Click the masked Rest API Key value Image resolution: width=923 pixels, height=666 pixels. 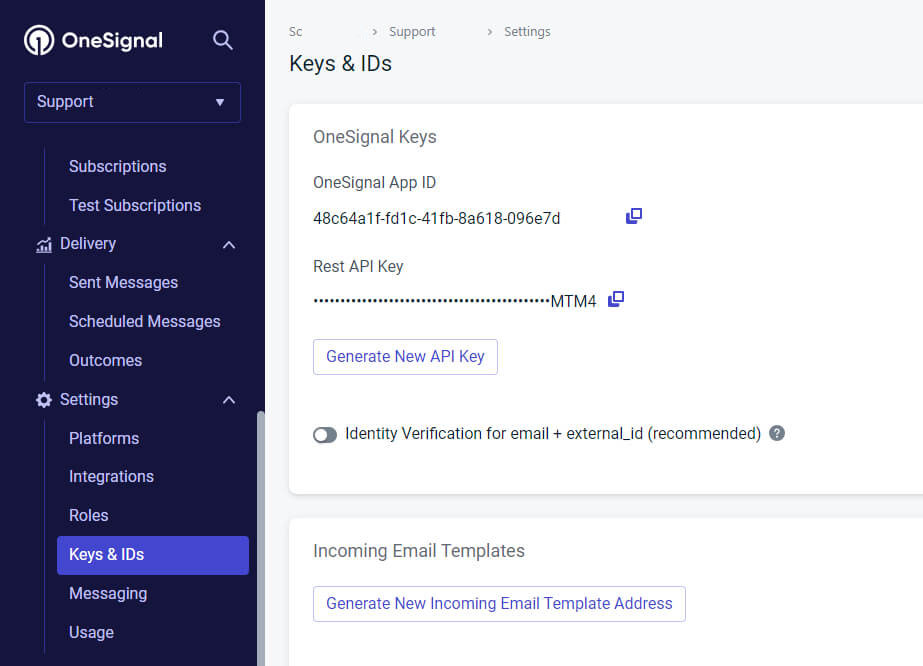click(x=454, y=301)
